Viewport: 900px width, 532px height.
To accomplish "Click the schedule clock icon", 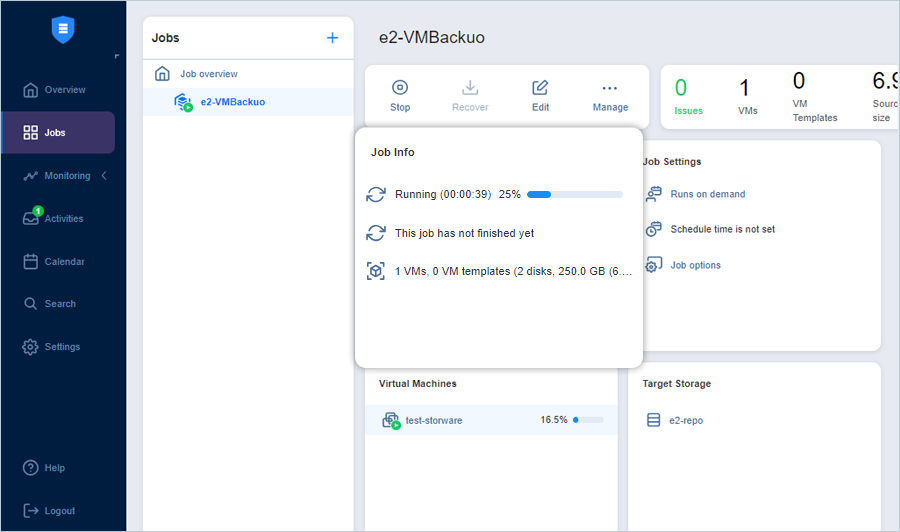I will pos(653,229).
